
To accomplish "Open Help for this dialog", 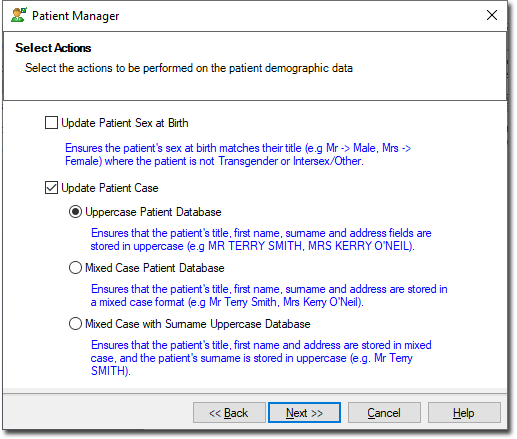I will click(464, 413).
